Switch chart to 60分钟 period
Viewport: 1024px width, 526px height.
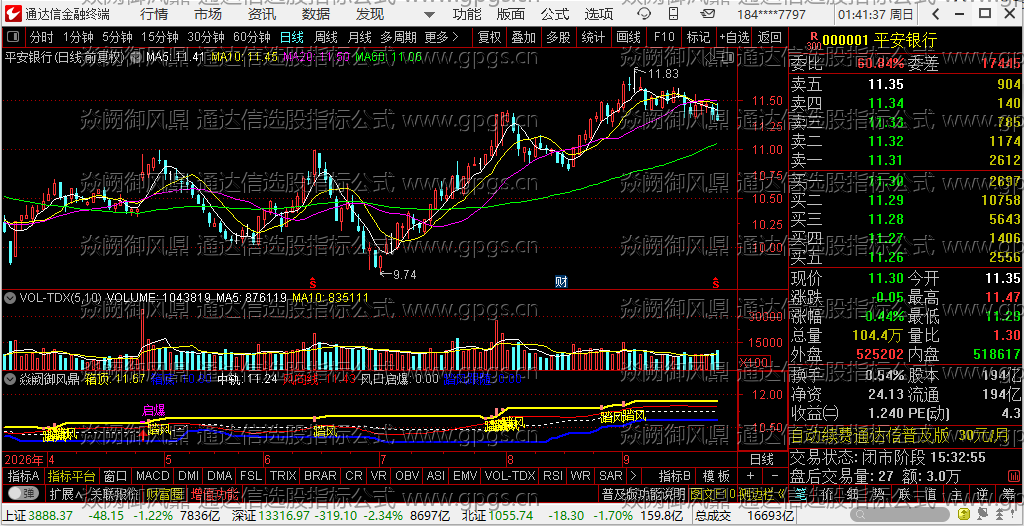tap(252, 37)
